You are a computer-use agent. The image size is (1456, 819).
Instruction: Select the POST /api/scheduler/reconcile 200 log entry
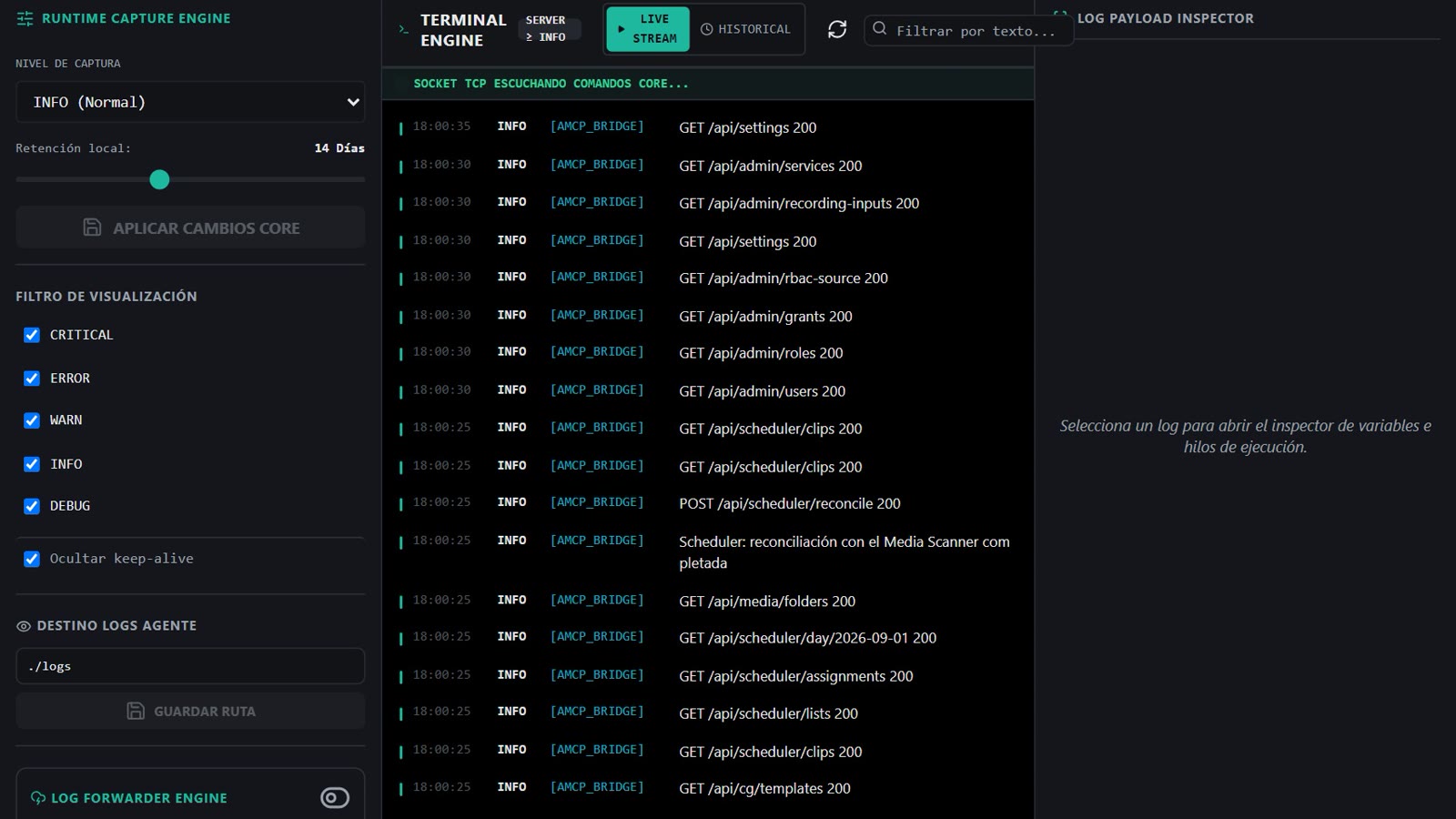pos(708,503)
